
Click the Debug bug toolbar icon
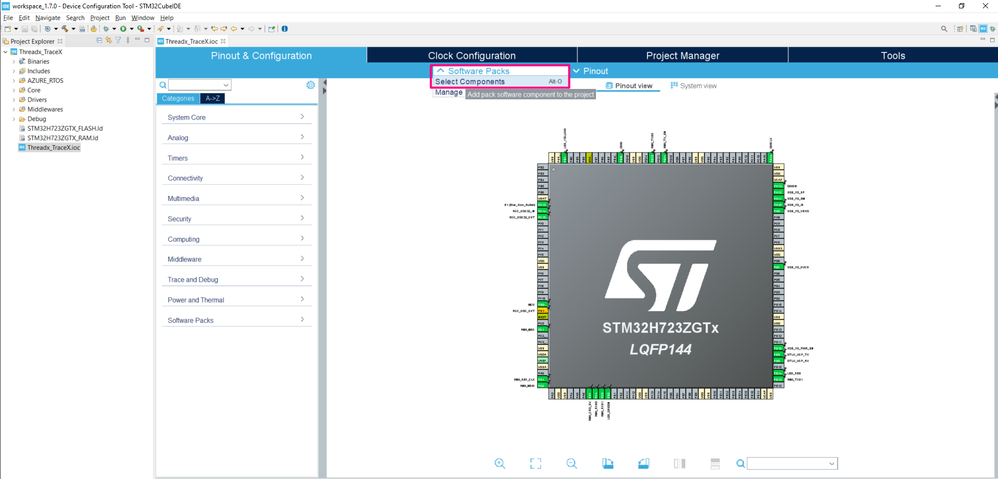click(x=106, y=29)
